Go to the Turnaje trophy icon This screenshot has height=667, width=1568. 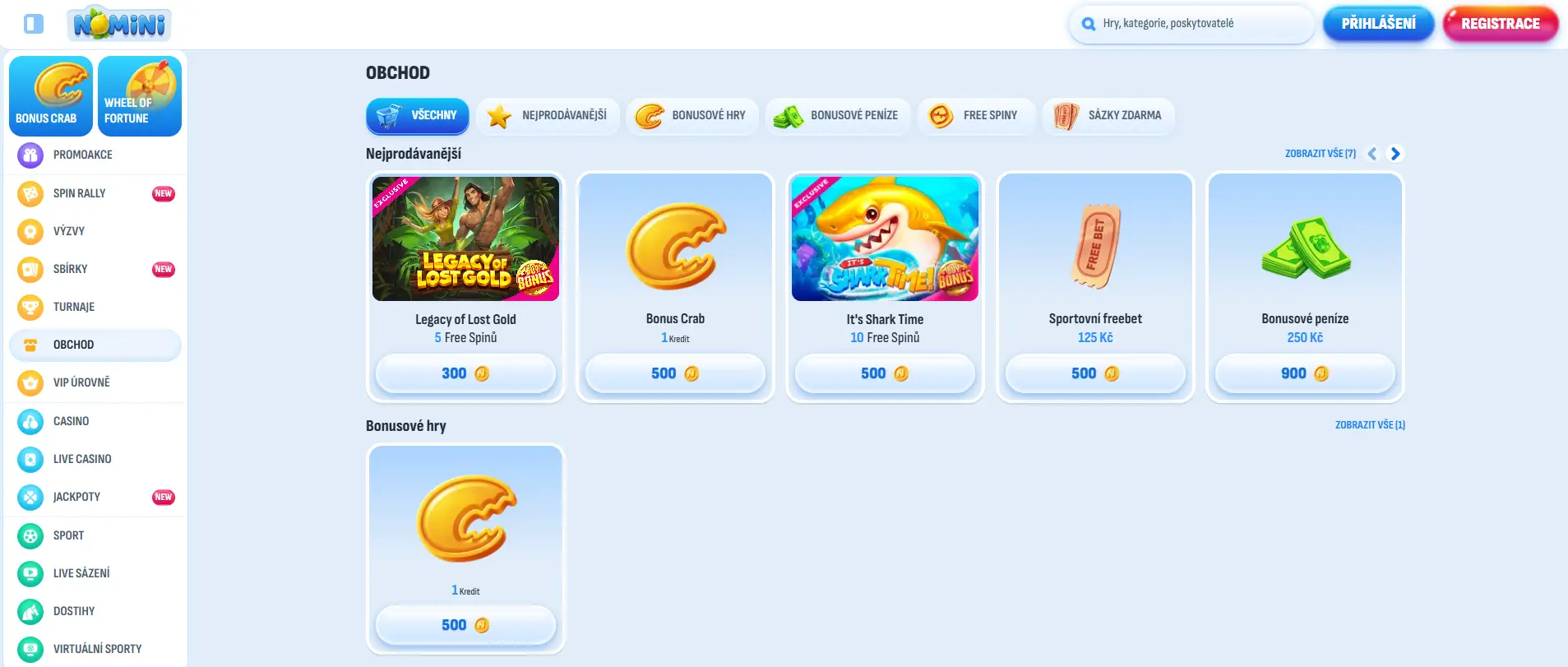click(x=30, y=307)
